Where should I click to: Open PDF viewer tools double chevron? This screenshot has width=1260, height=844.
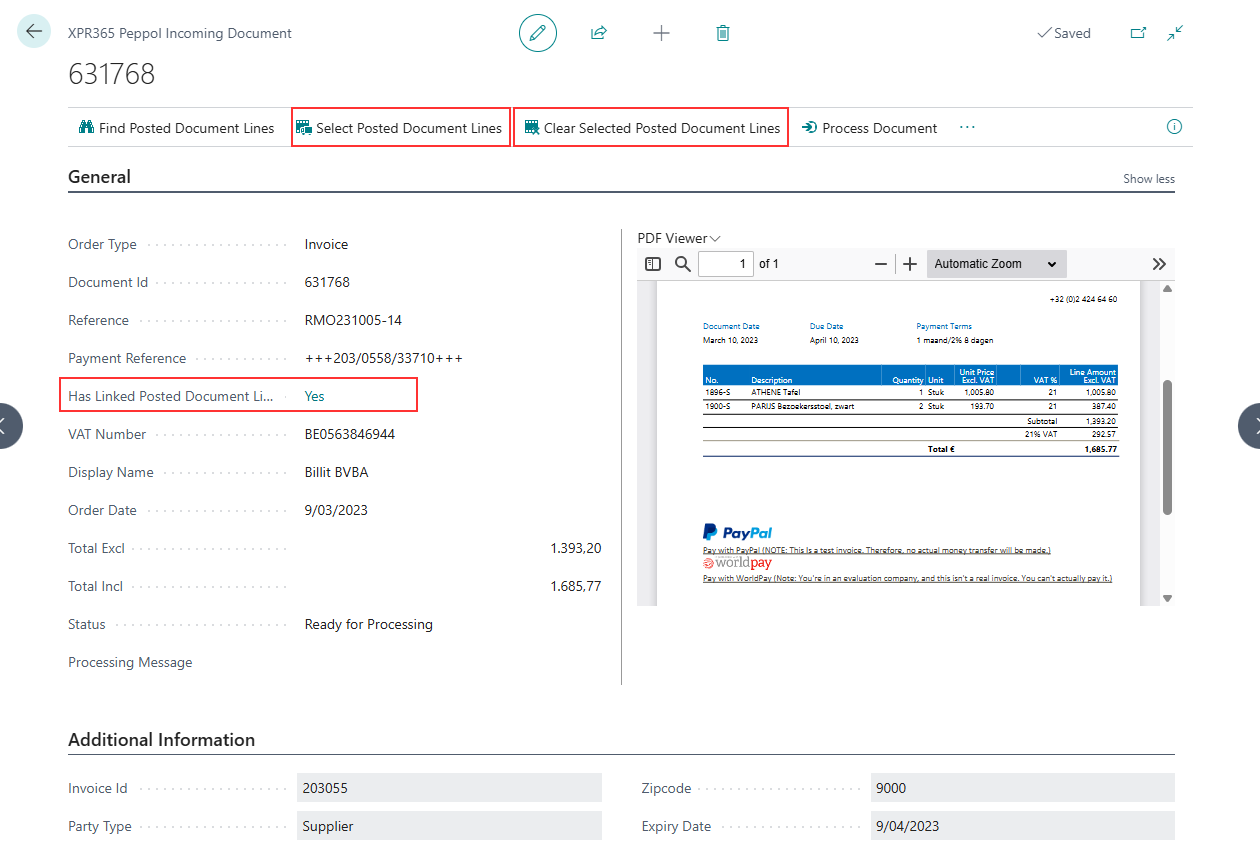click(x=1159, y=264)
